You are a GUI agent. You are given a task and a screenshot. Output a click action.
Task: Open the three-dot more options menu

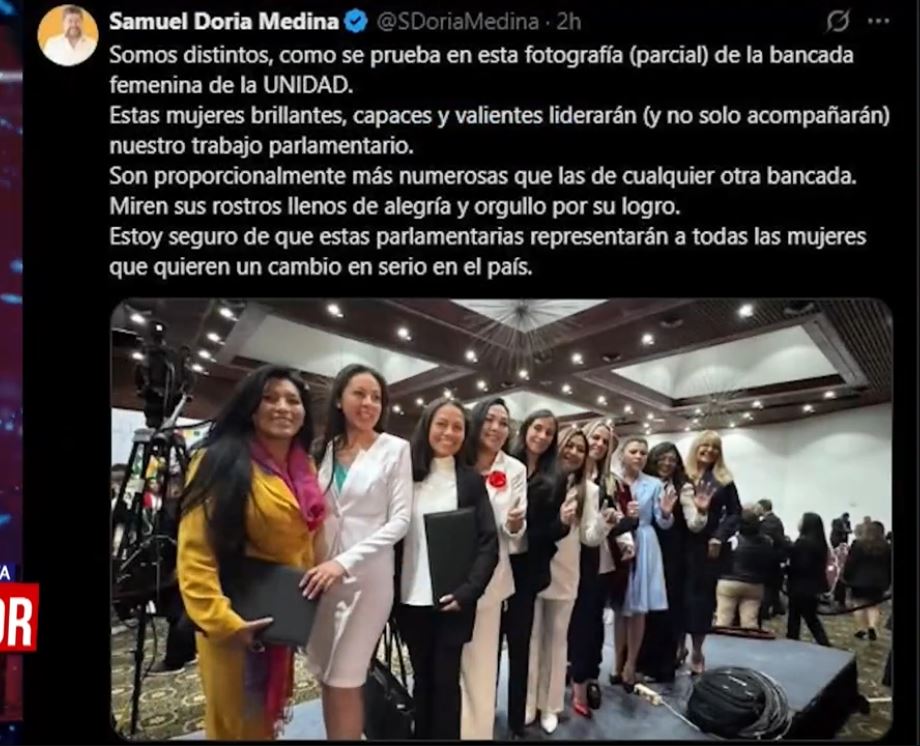(x=878, y=21)
